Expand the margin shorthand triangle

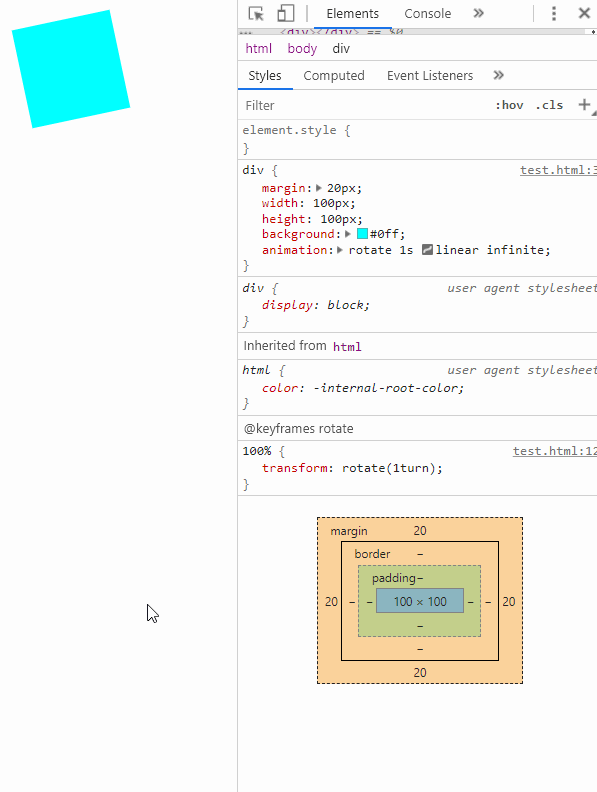(x=319, y=188)
